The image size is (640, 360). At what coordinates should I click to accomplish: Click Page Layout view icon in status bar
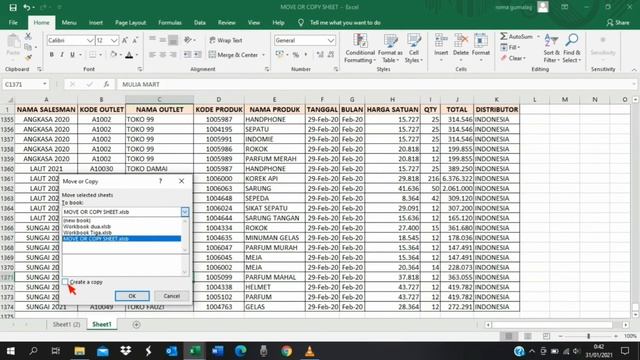[x=527, y=336]
